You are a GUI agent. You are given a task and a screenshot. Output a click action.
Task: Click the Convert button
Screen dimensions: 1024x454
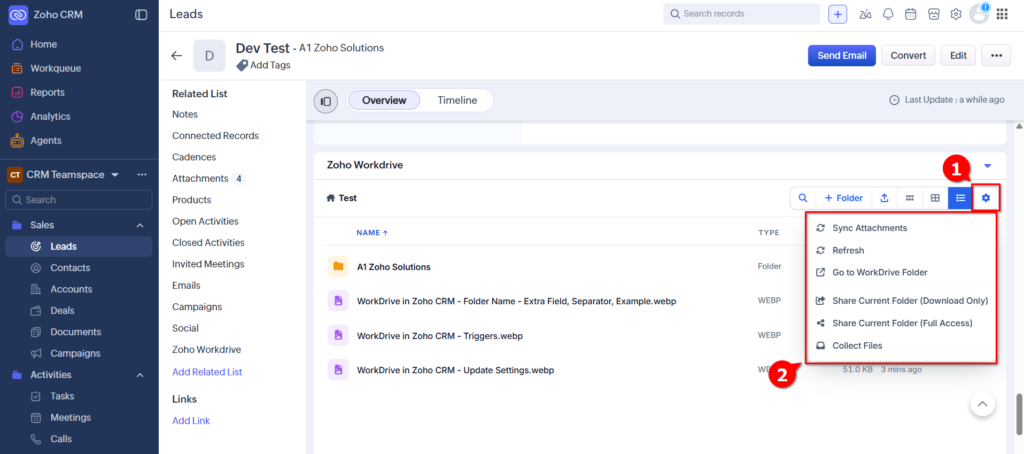coord(908,56)
